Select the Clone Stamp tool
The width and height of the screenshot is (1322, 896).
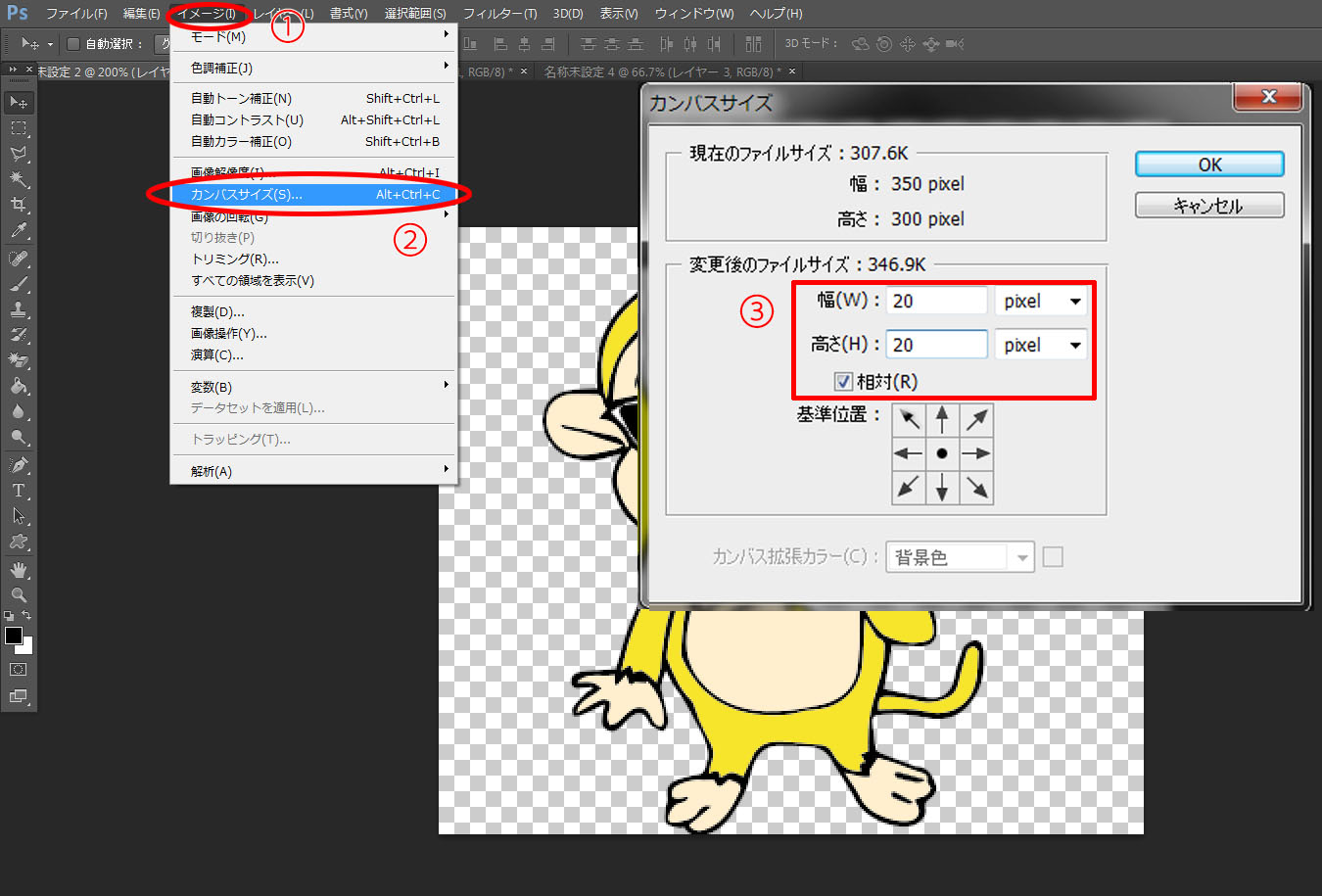pos(19,309)
